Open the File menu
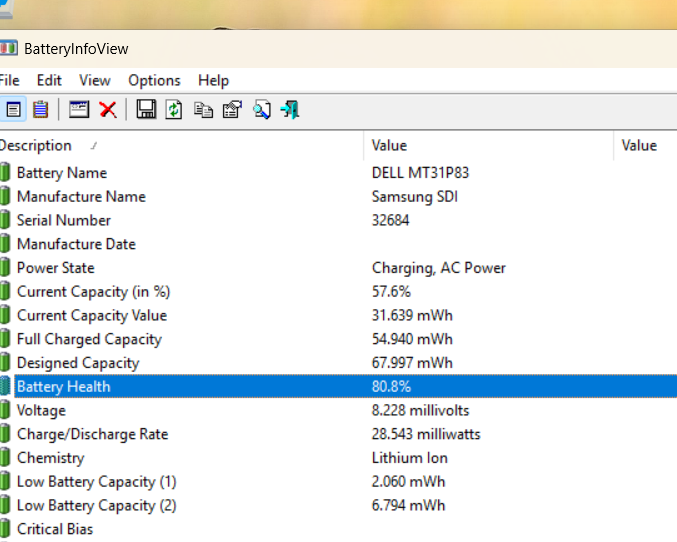The image size is (677, 542). pyautogui.click(x=9, y=80)
